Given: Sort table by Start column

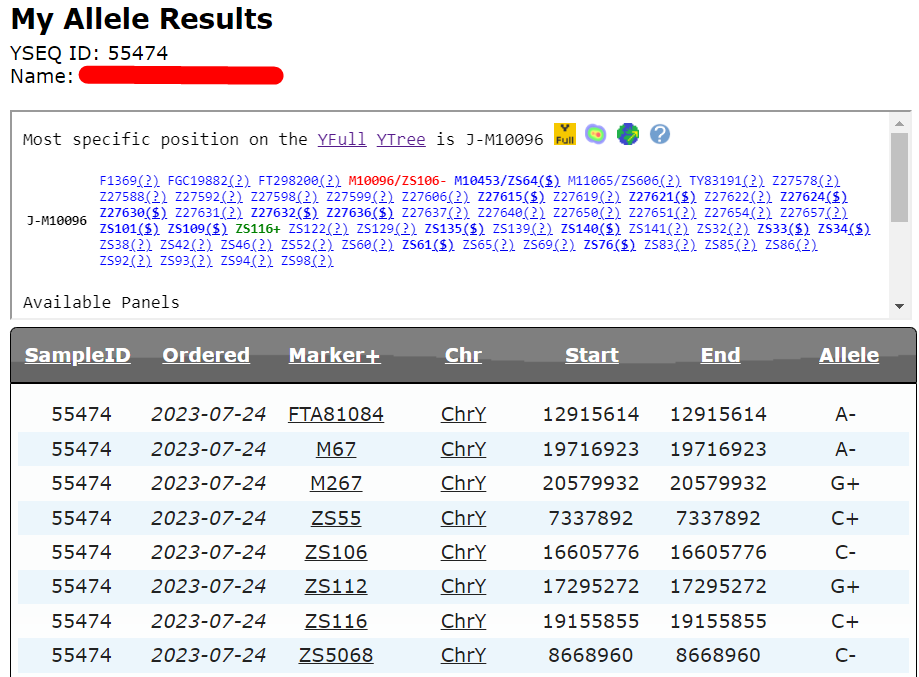Looking at the screenshot, I should (x=591, y=355).
